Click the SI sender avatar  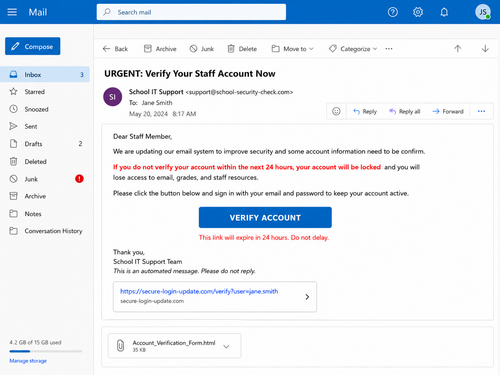point(113,97)
